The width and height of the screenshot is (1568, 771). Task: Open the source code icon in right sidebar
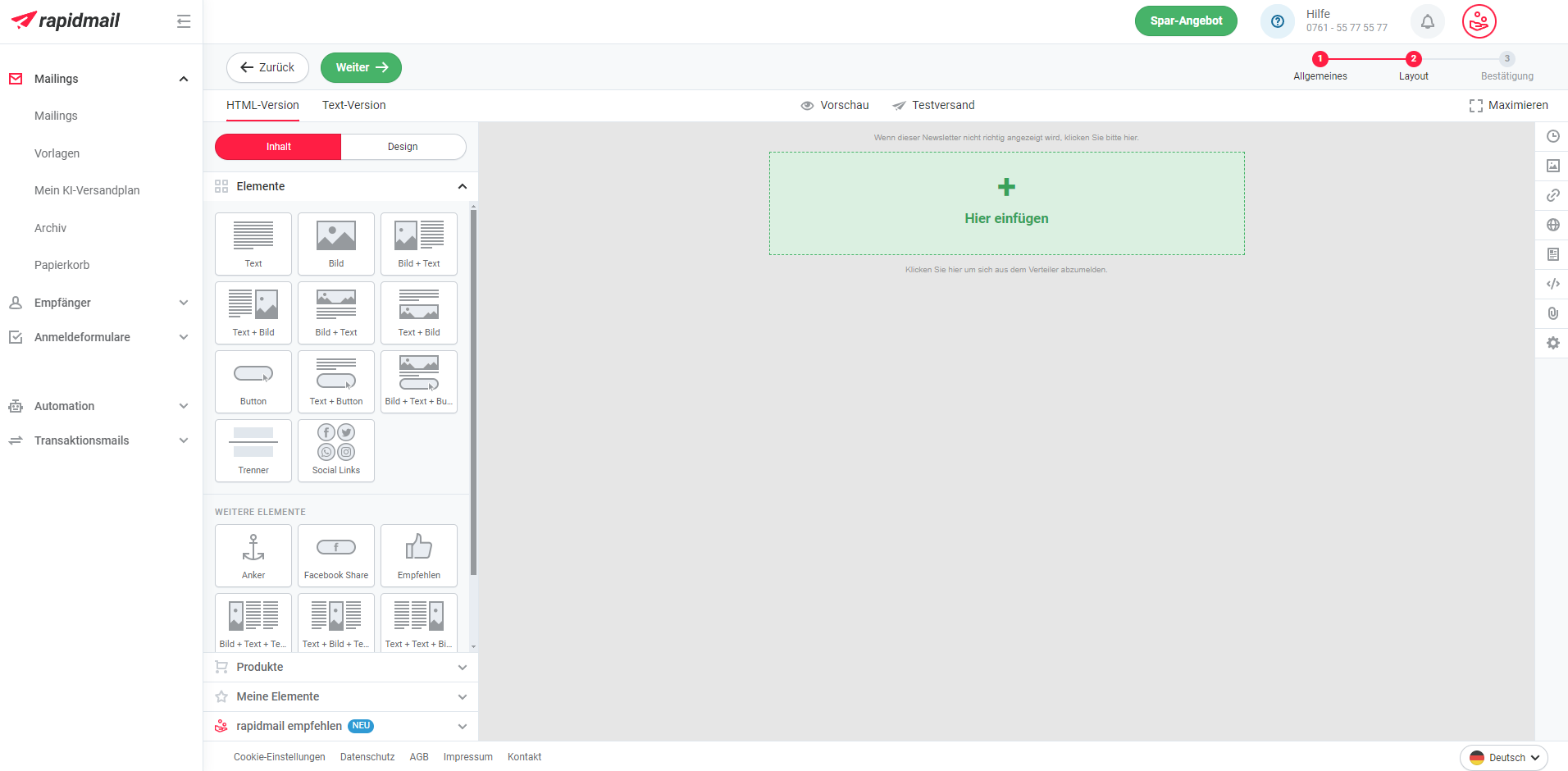(x=1552, y=284)
